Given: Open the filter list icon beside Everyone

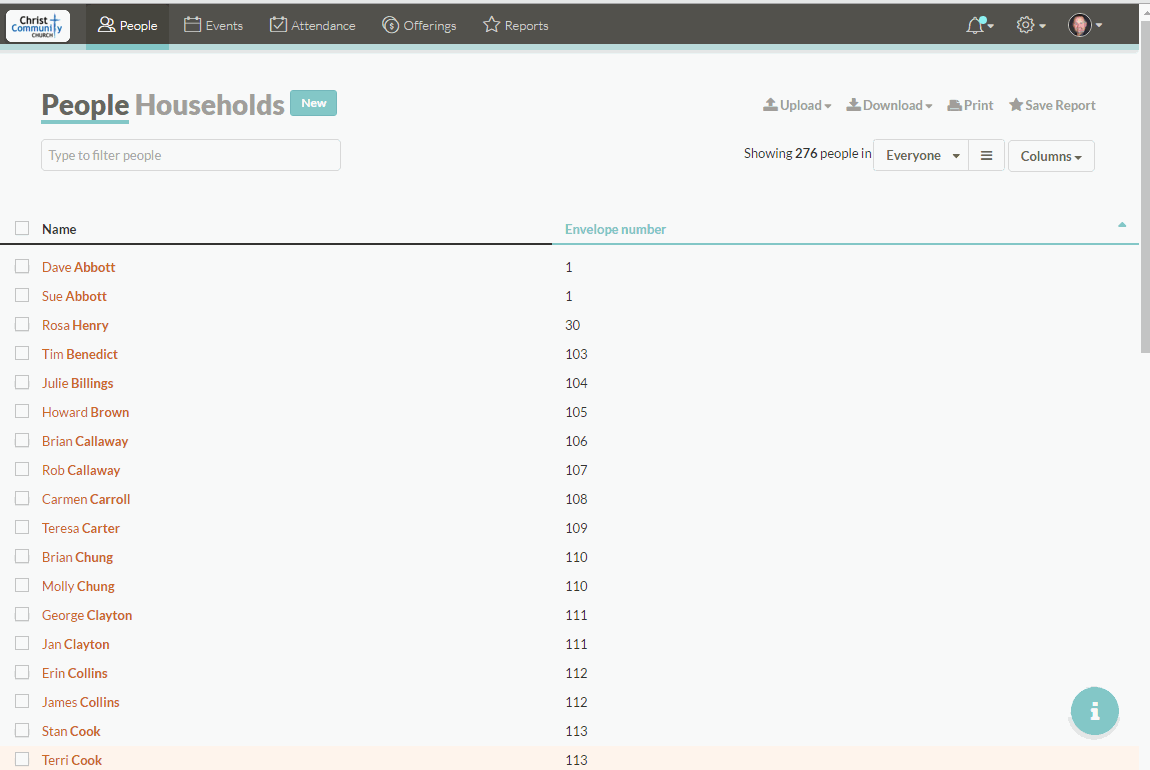Looking at the screenshot, I should point(986,155).
